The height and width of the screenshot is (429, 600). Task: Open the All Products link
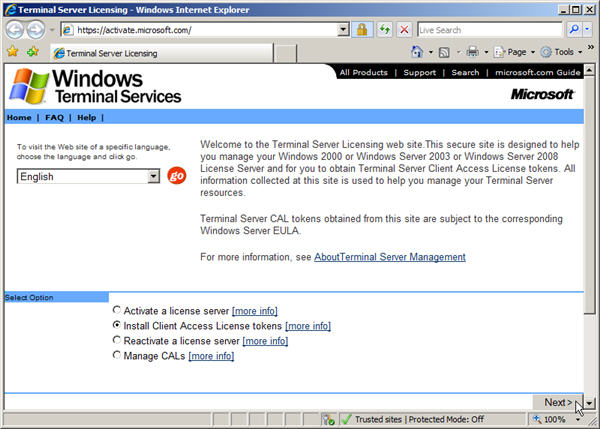click(364, 72)
